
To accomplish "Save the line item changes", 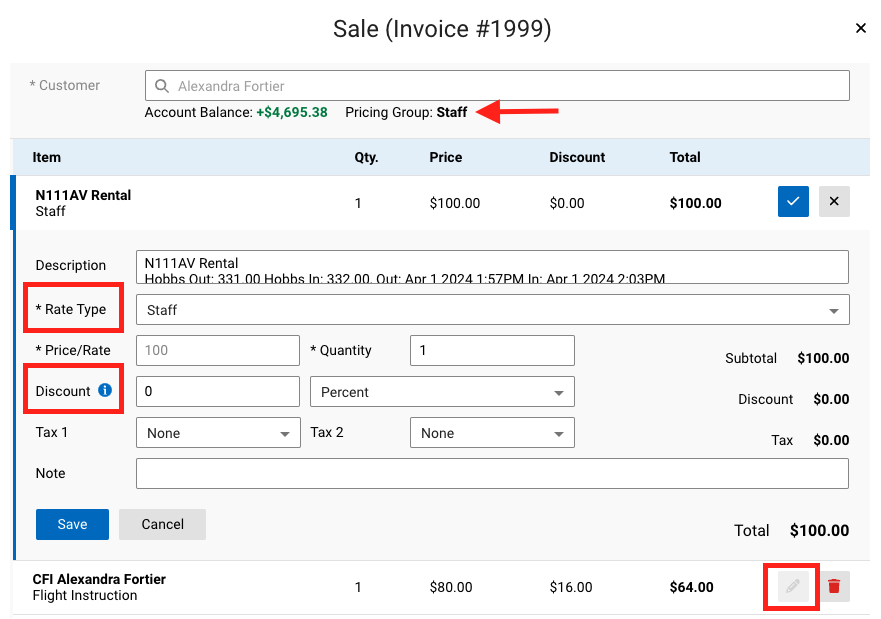I will click(x=72, y=525).
